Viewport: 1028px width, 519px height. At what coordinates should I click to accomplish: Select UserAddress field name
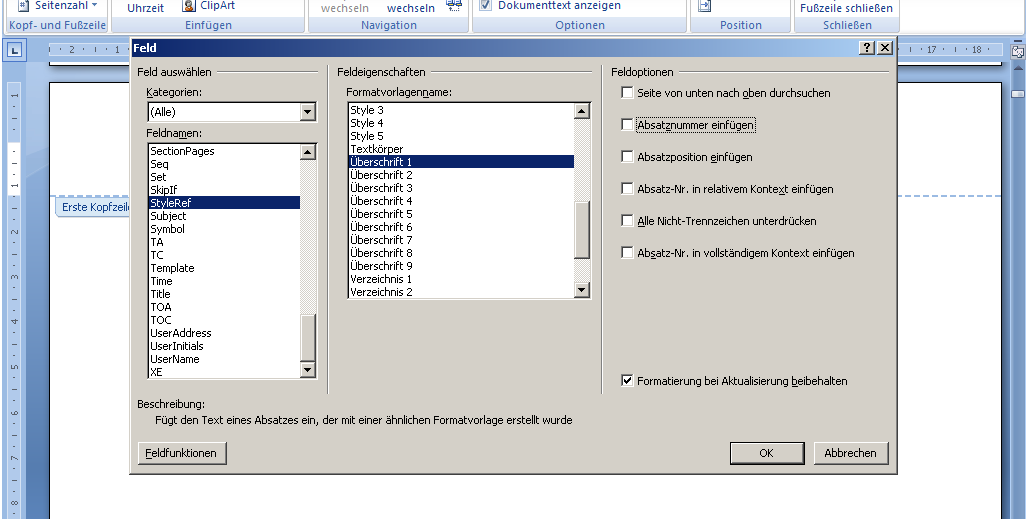pyautogui.click(x=224, y=333)
